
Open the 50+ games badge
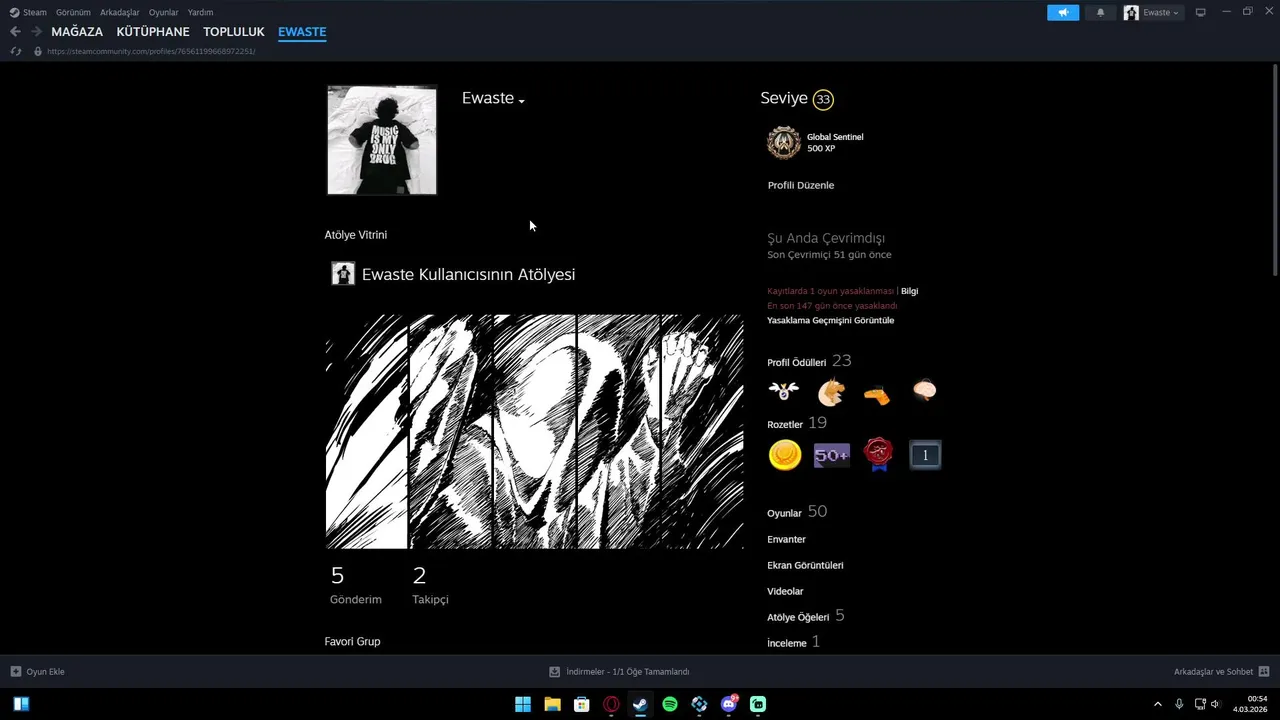coord(831,455)
